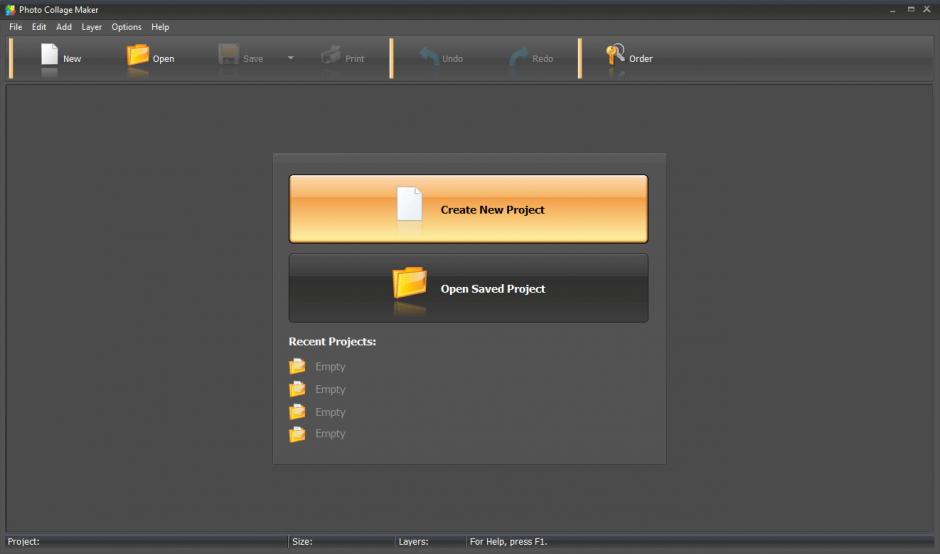Expand the Save dropdown arrow
The width and height of the screenshot is (940, 554).
coord(291,58)
